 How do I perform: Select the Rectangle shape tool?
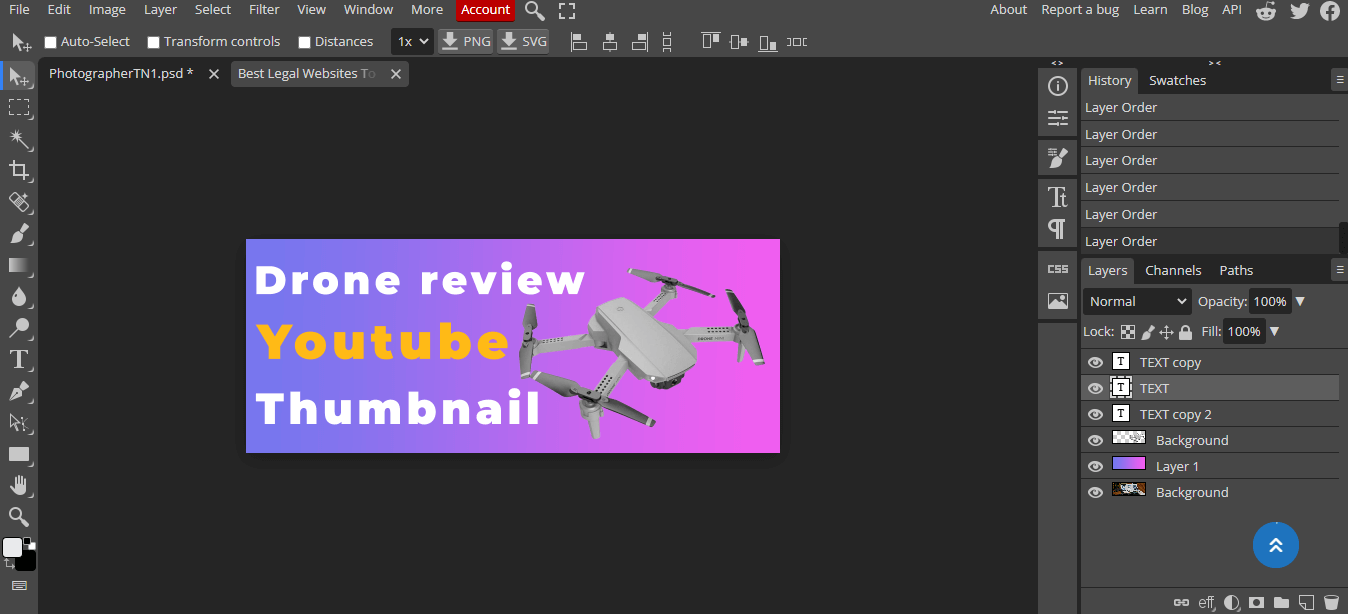19,453
